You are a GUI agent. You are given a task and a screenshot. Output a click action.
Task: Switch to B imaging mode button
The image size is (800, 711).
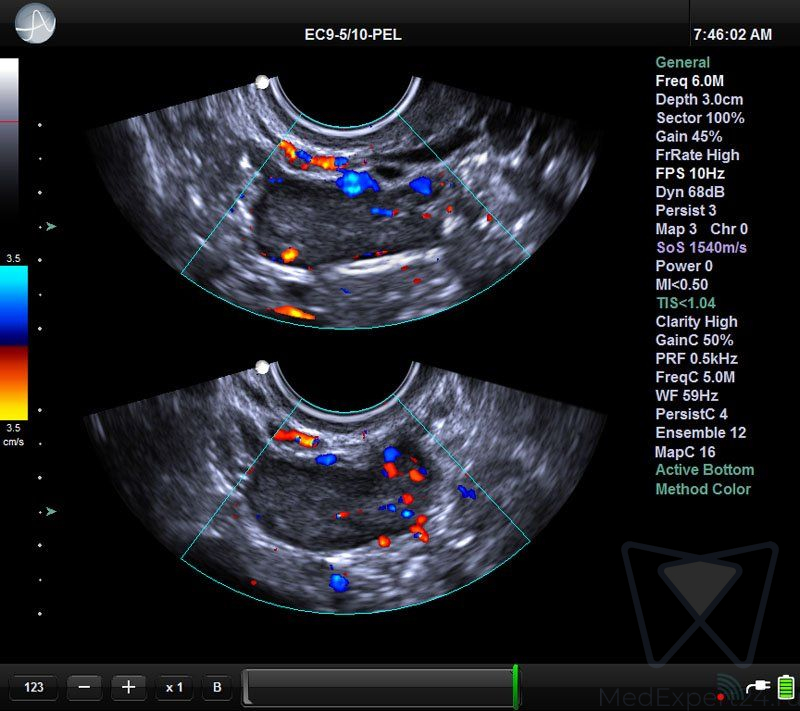click(x=217, y=687)
